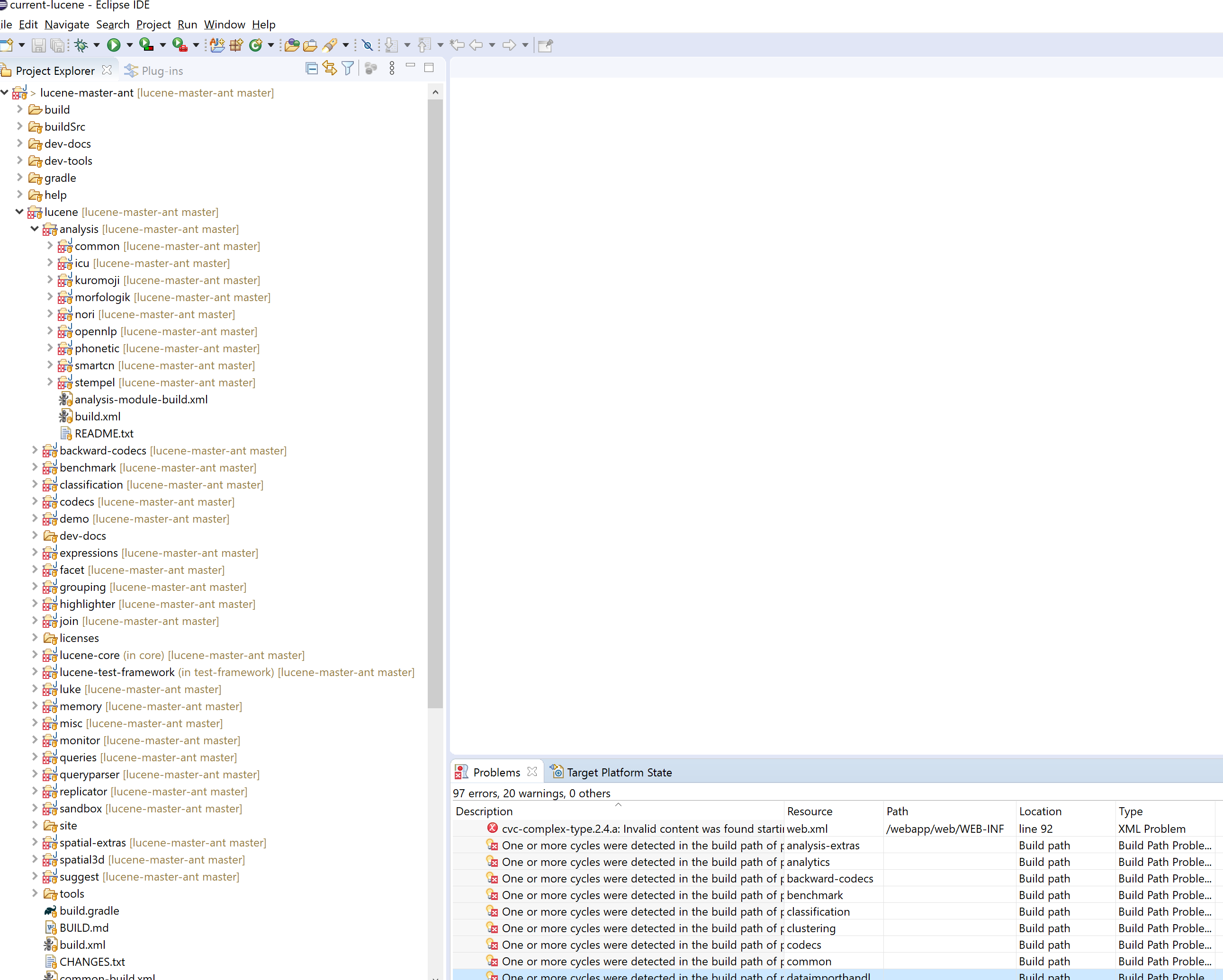Expand the queryparser project node
Viewport: 1223px width, 980px height.
point(35,774)
